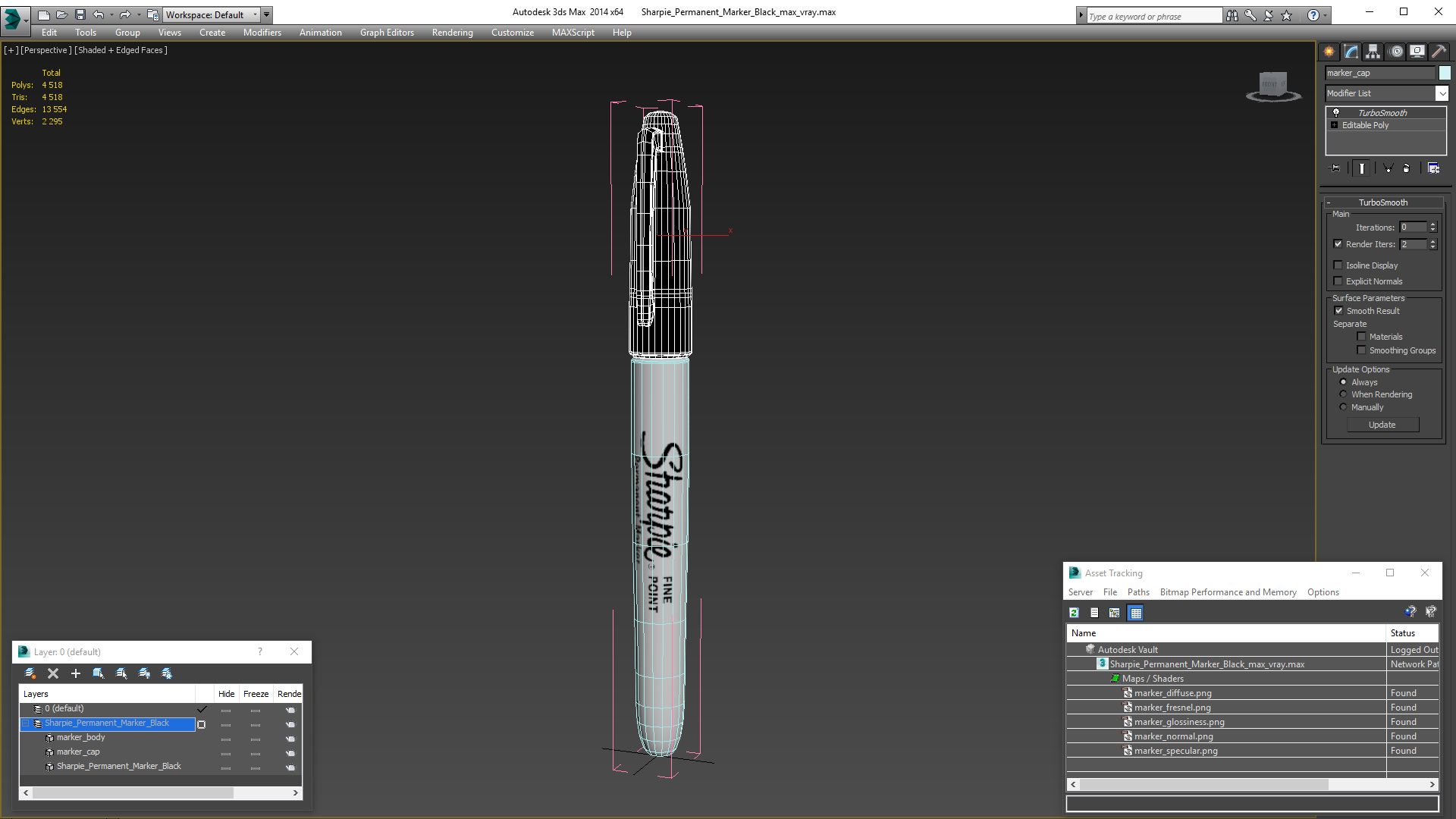Click the New Scene toolbar icon

44,14
